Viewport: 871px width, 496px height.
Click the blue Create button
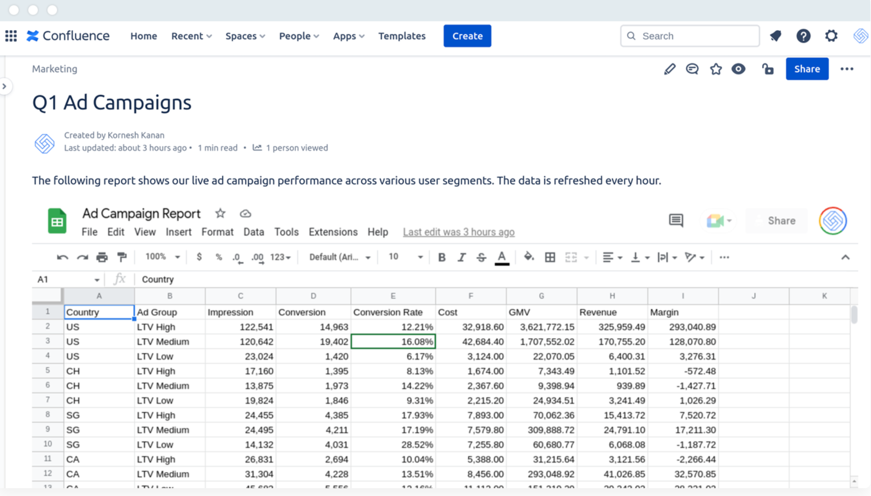click(x=467, y=36)
